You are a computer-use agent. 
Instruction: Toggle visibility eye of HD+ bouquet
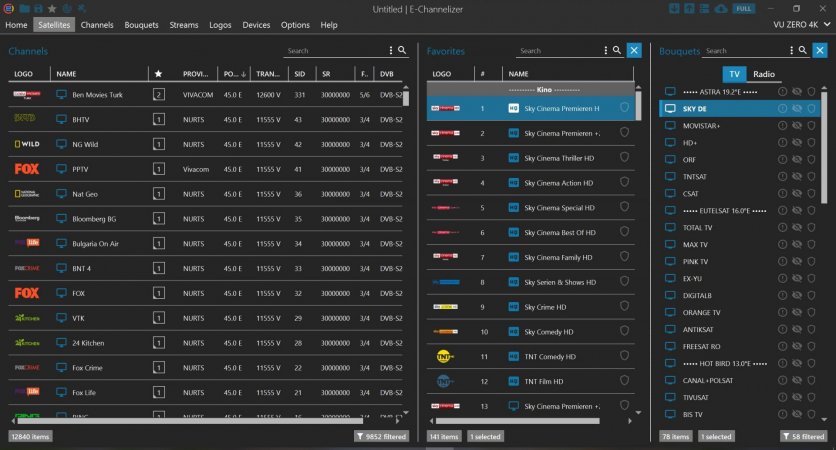tap(797, 142)
